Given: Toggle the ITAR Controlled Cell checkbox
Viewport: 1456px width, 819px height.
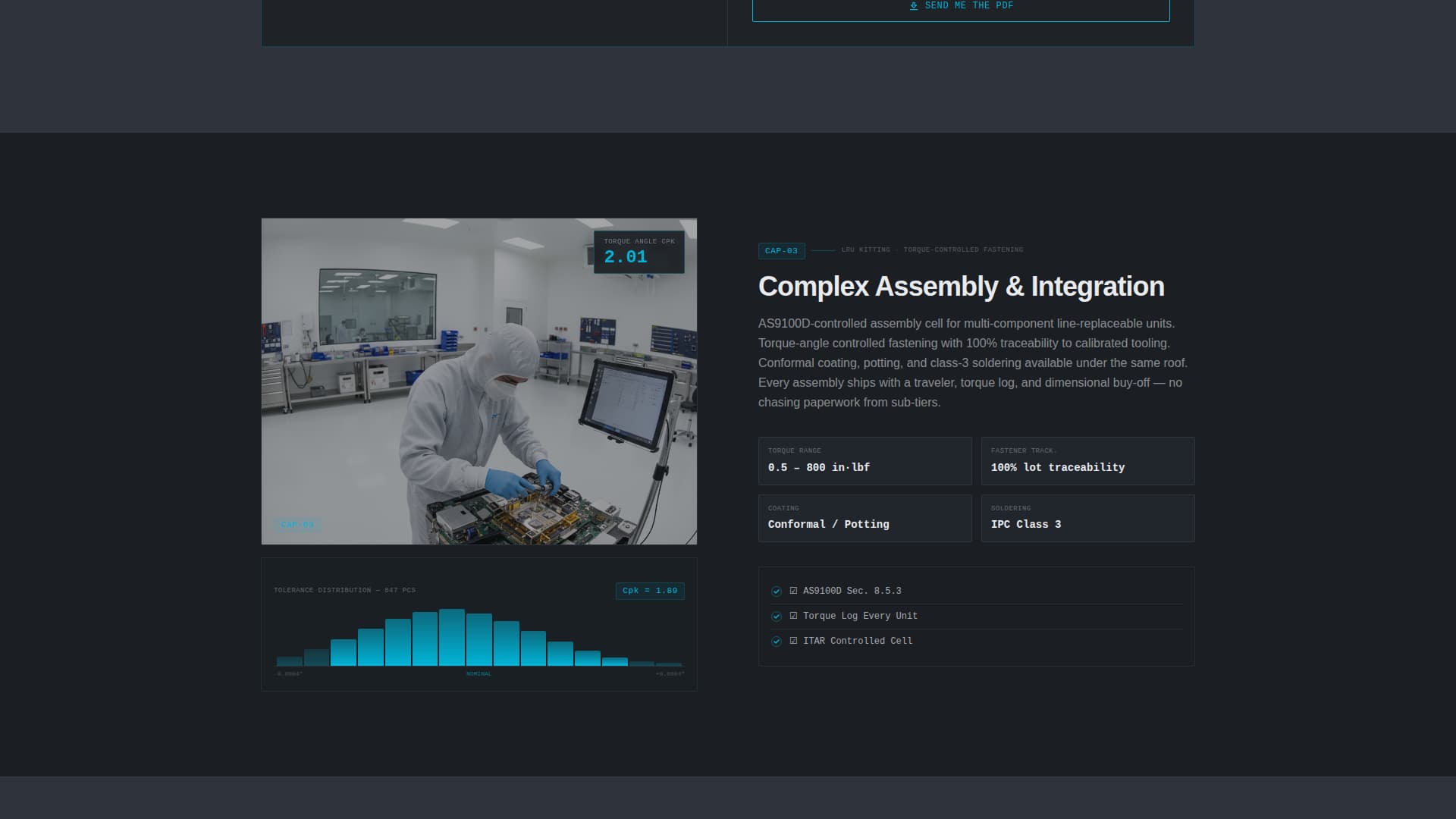Looking at the screenshot, I should [793, 641].
